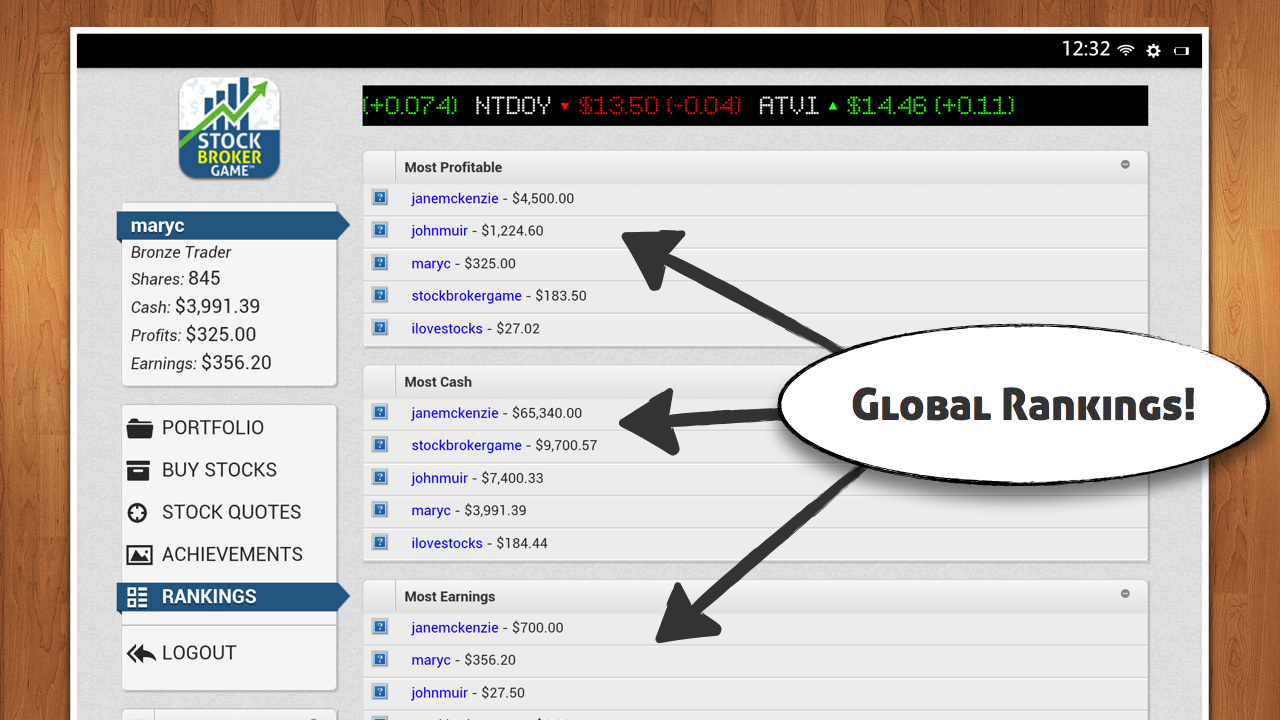The height and width of the screenshot is (720, 1280).
Task: Click the Stock Broker Game logo
Action: coord(229,126)
